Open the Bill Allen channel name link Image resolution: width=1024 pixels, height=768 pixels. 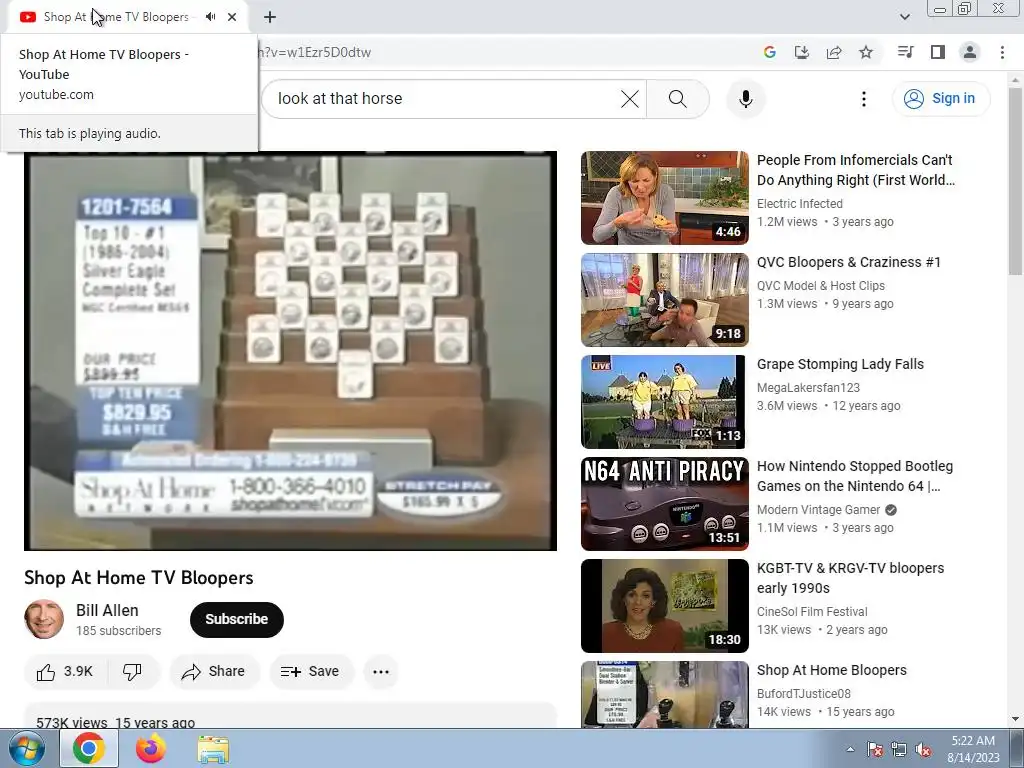point(107,611)
